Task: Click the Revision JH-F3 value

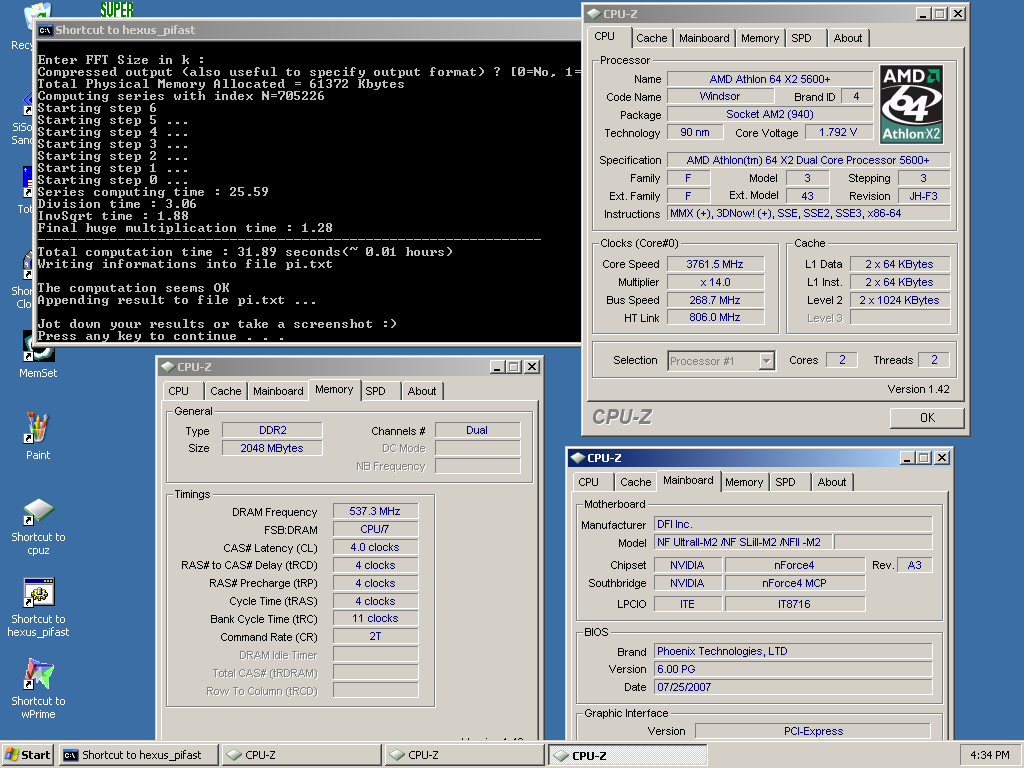Action: [923, 196]
